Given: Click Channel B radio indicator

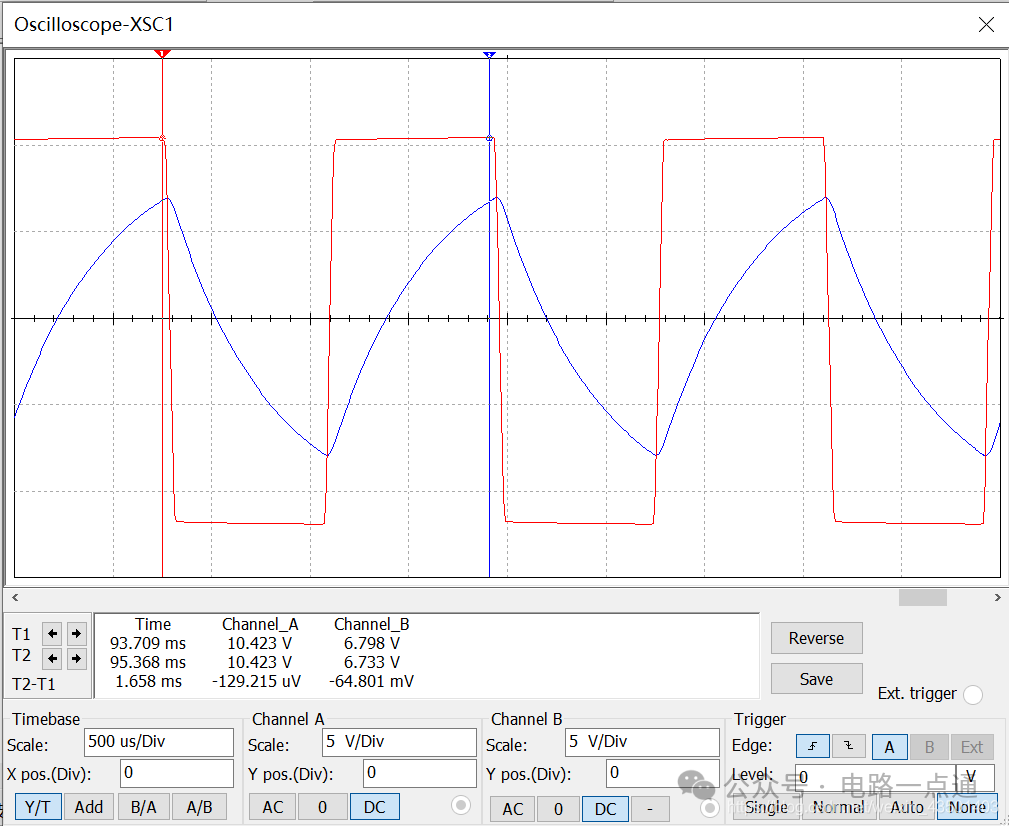Looking at the screenshot, I should point(709,807).
